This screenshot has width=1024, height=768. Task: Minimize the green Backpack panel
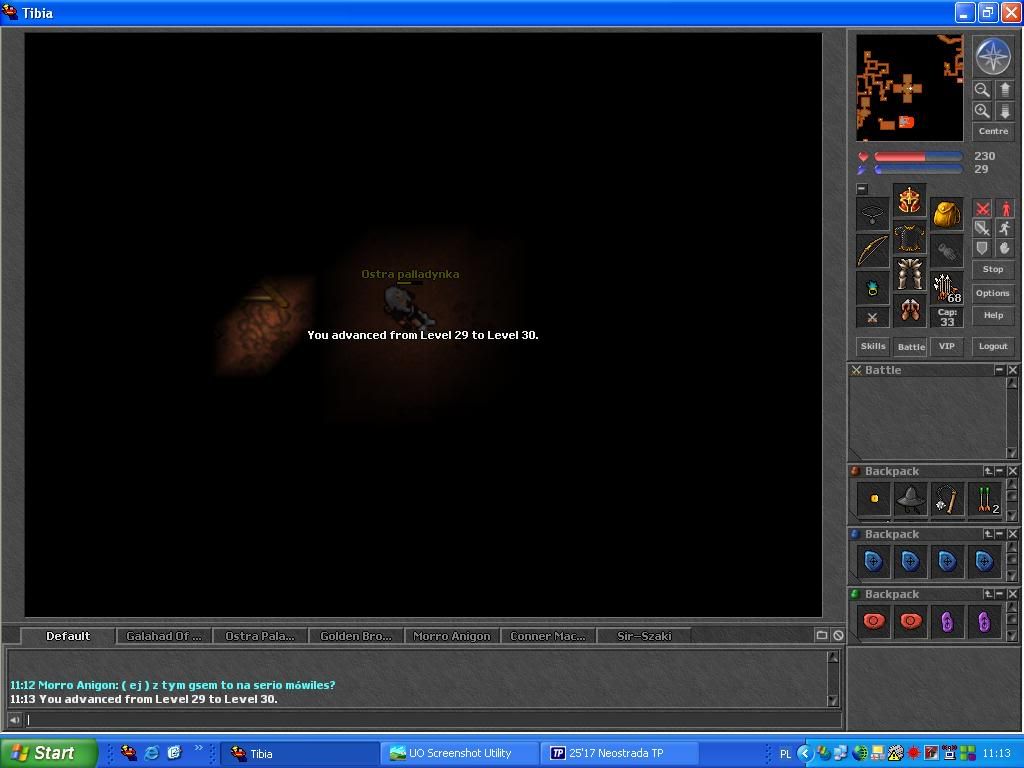pos(1000,594)
